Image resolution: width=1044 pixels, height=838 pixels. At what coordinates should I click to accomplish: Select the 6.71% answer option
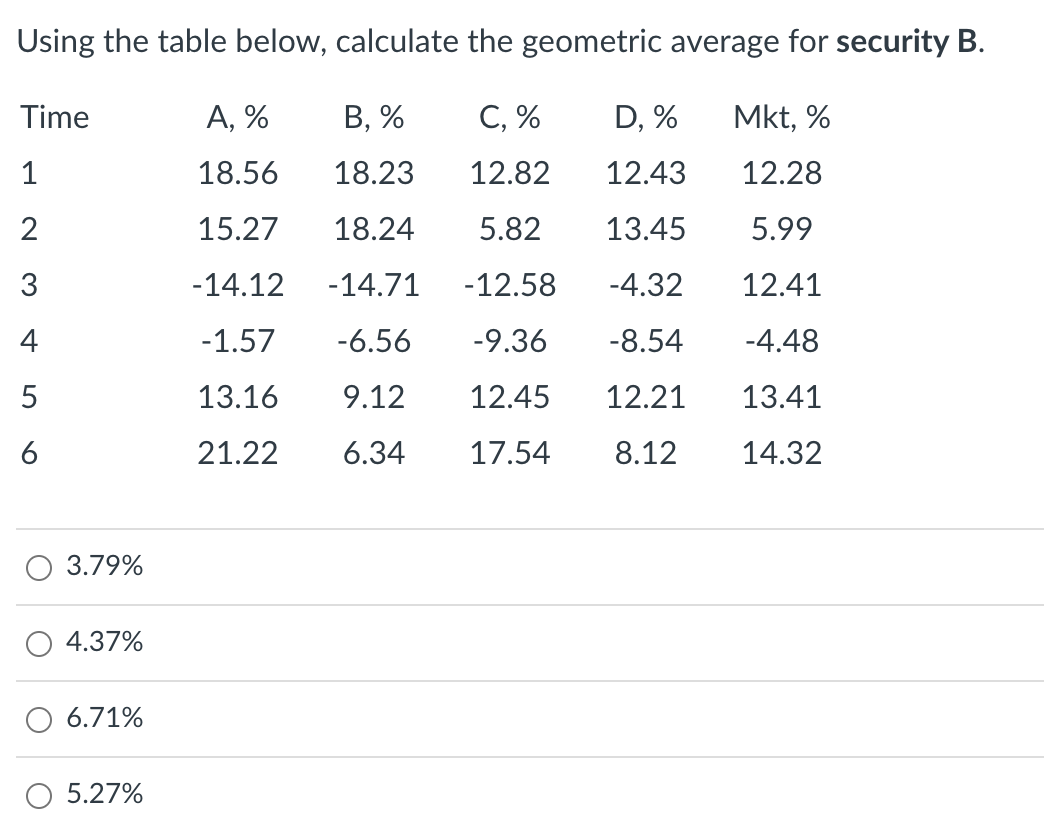38,719
